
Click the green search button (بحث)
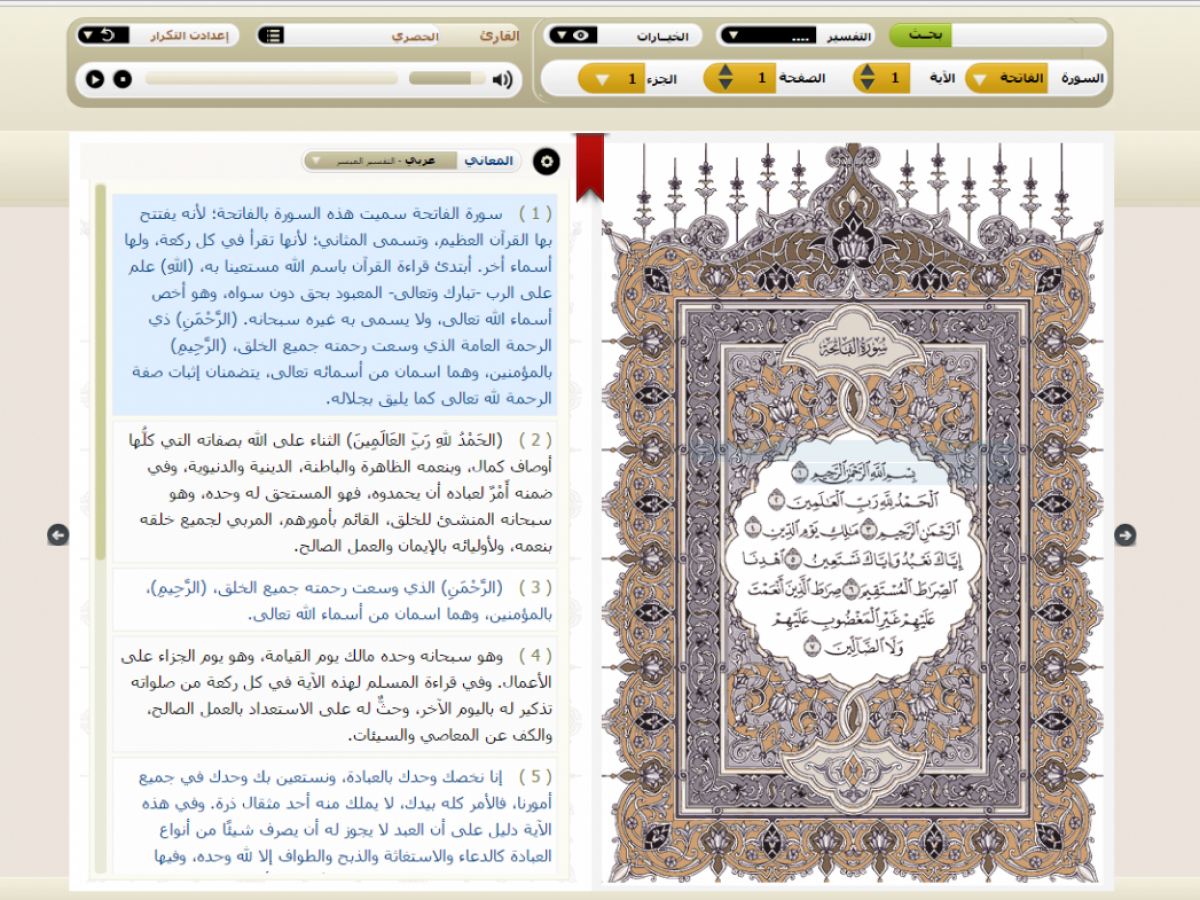(x=921, y=35)
